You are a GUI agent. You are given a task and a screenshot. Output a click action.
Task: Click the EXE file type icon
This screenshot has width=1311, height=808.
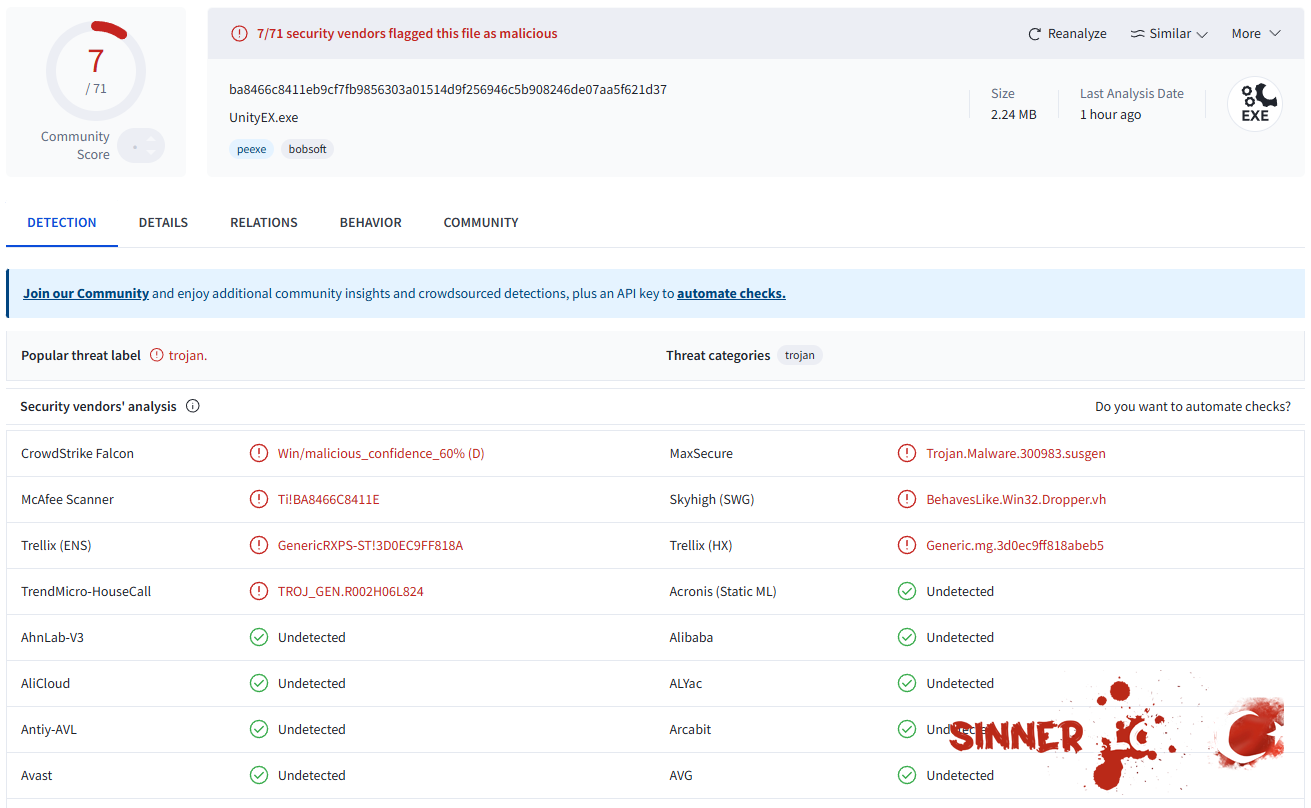tap(1255, 104)
